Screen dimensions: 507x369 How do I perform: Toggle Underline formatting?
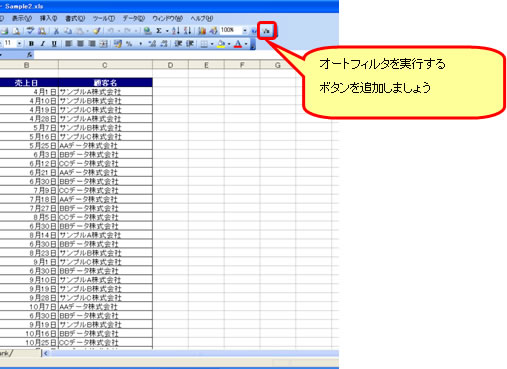[54, 44]
